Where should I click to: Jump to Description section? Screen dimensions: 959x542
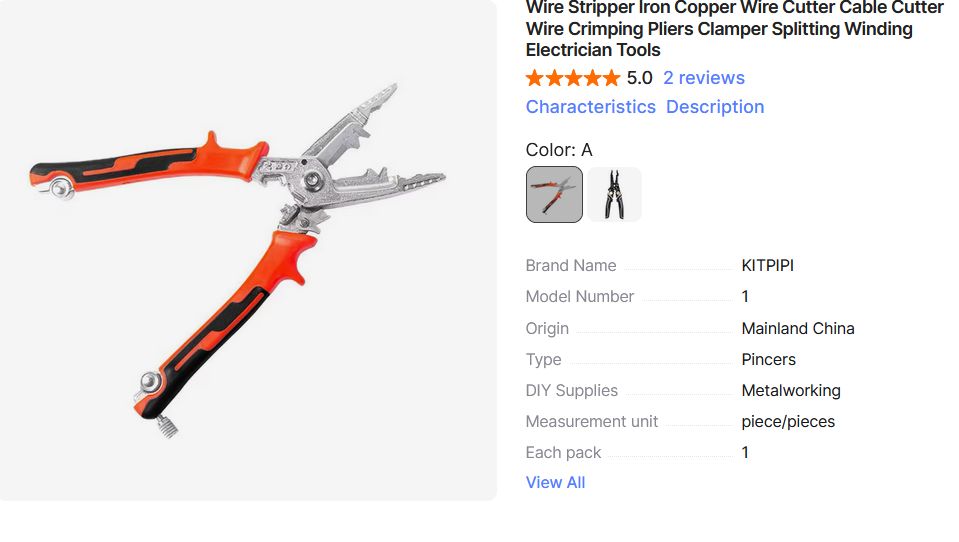[715, 106]
